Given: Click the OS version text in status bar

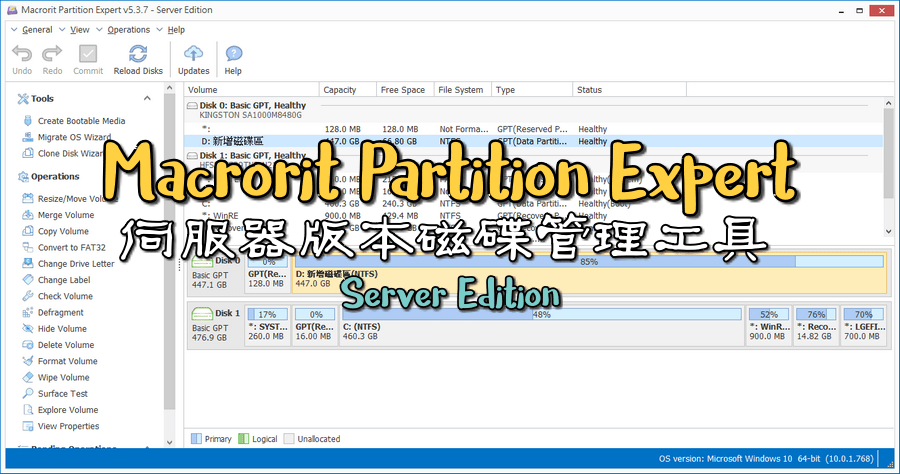Looking at the screenshot, I should 766,459.
